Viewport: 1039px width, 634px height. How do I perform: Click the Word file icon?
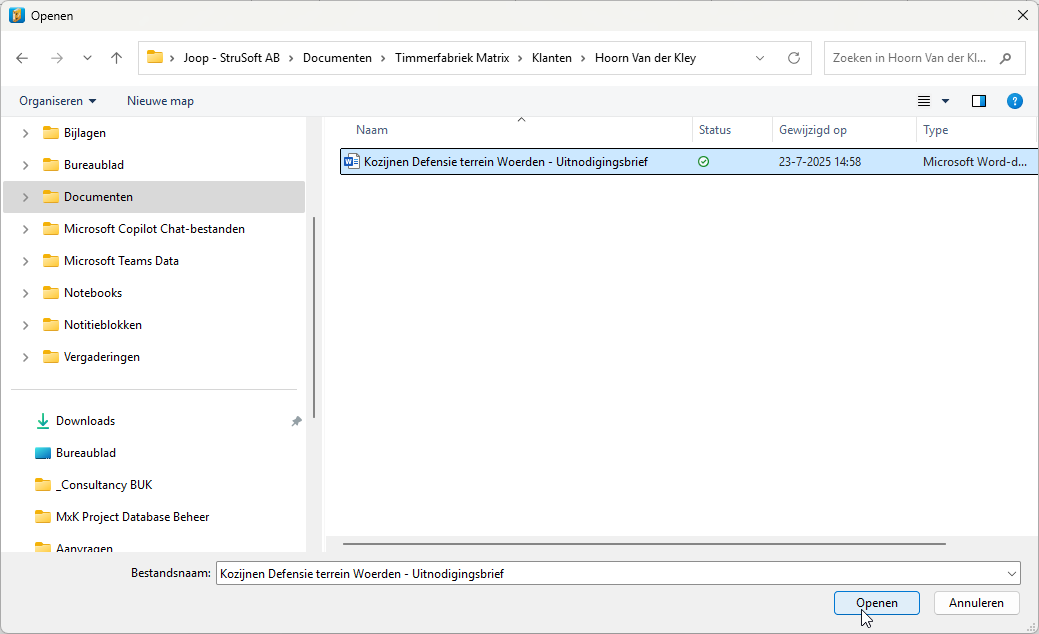[352, 162]
